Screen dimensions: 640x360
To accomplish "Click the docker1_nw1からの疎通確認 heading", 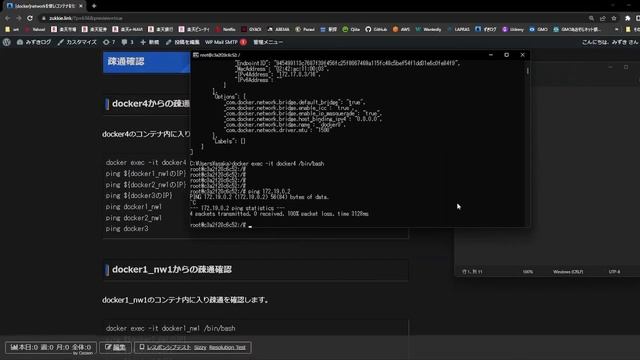I will [172, 269].
